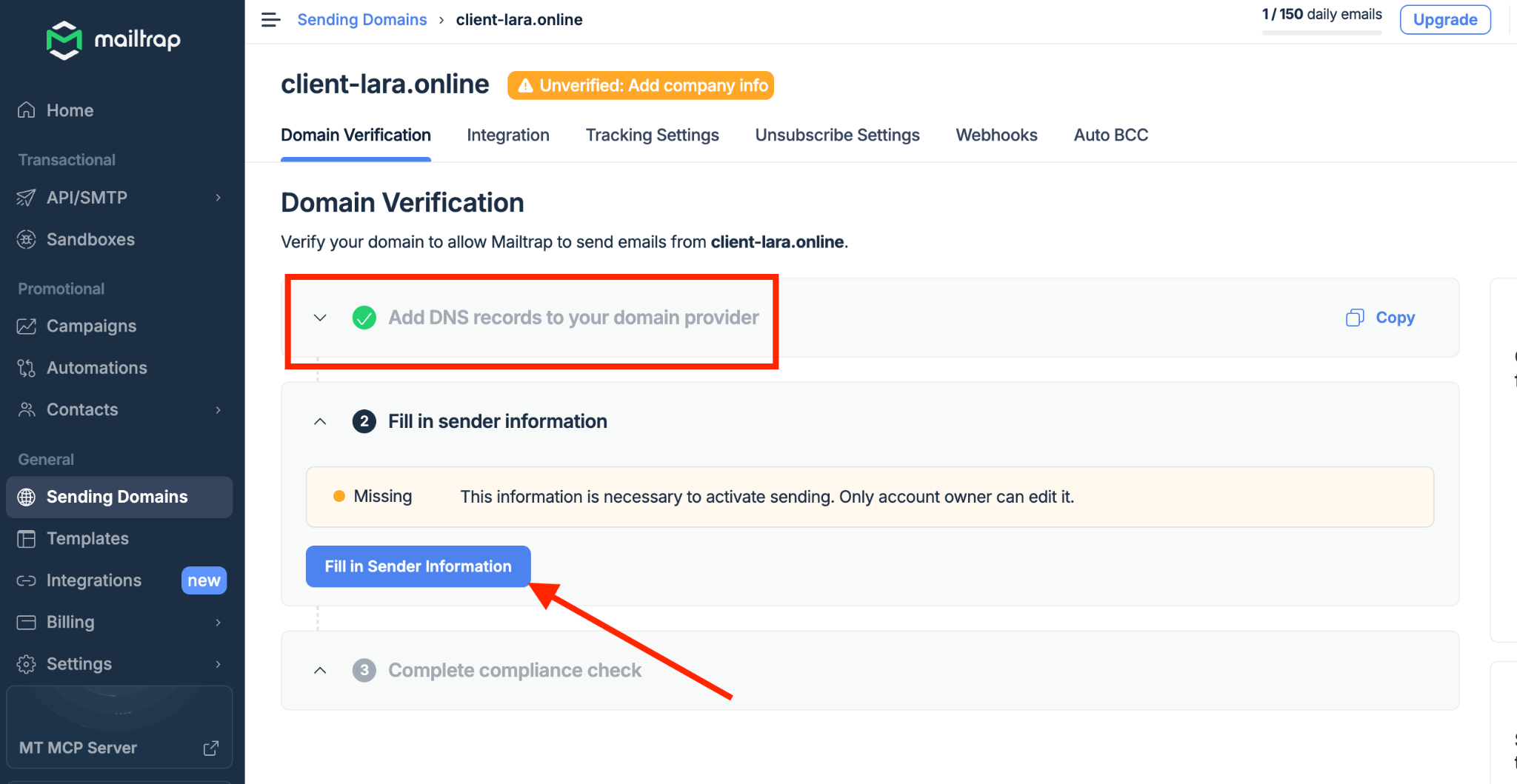
Task: Click the Automations flow icon
Action: [x=27, y=368]
